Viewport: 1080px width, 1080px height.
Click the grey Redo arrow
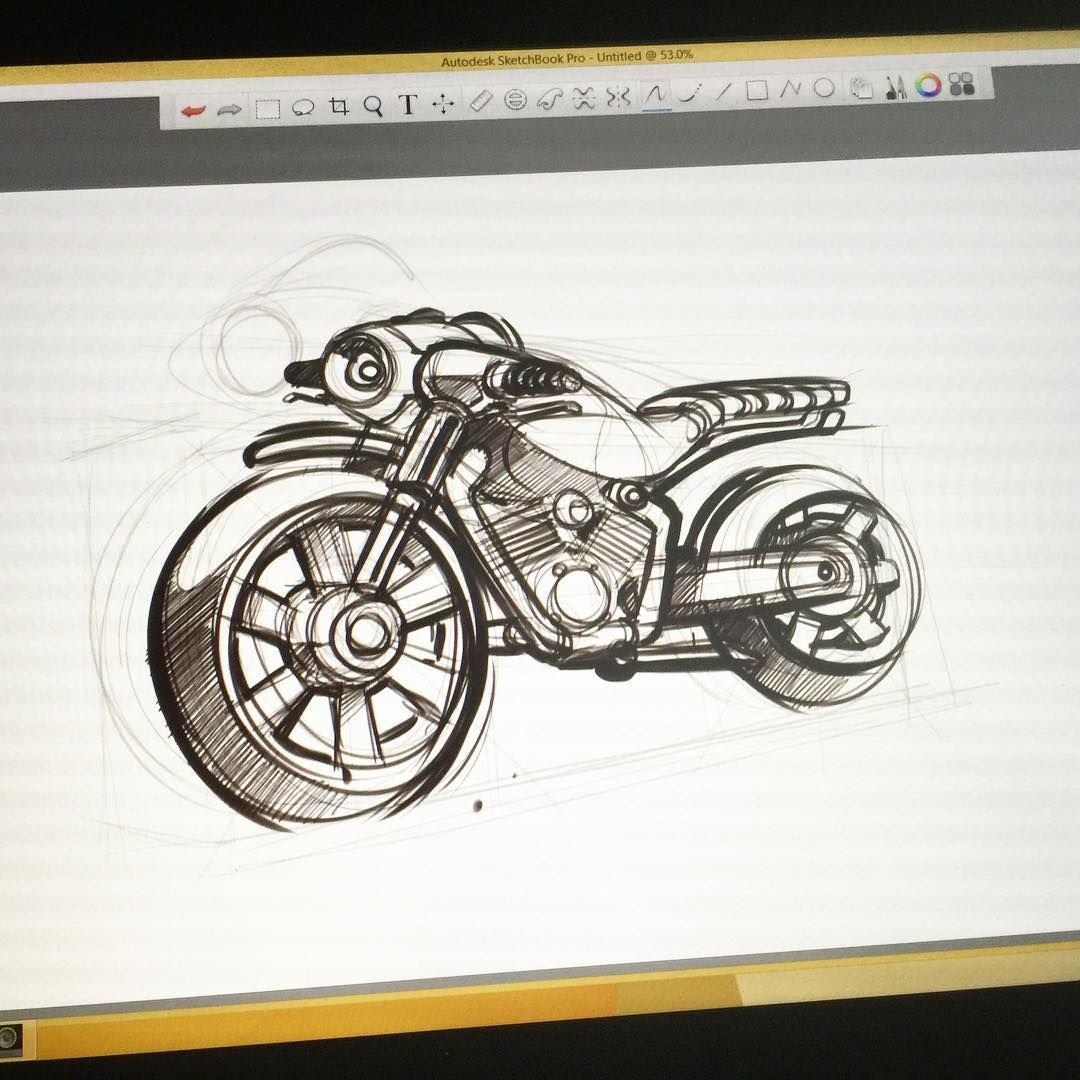tap(229, 108)
